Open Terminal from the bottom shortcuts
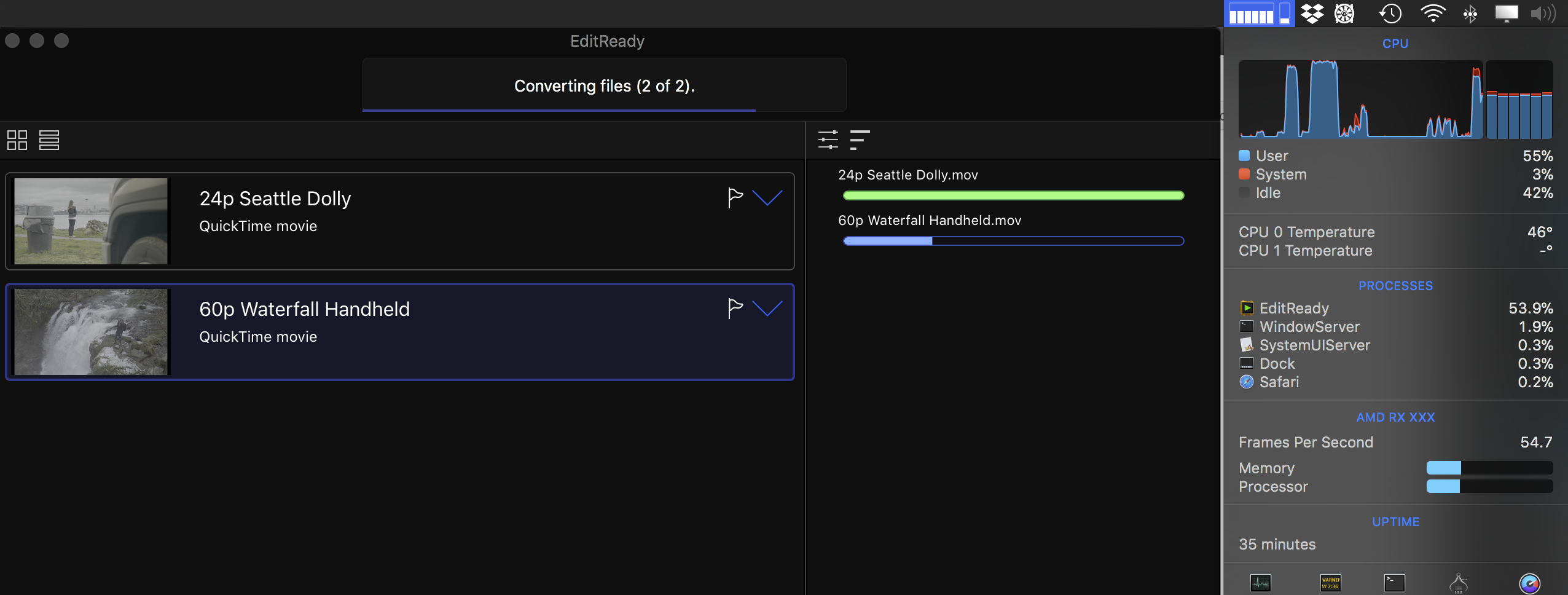The image size is (1568, 595). [x=1395, y=583]
